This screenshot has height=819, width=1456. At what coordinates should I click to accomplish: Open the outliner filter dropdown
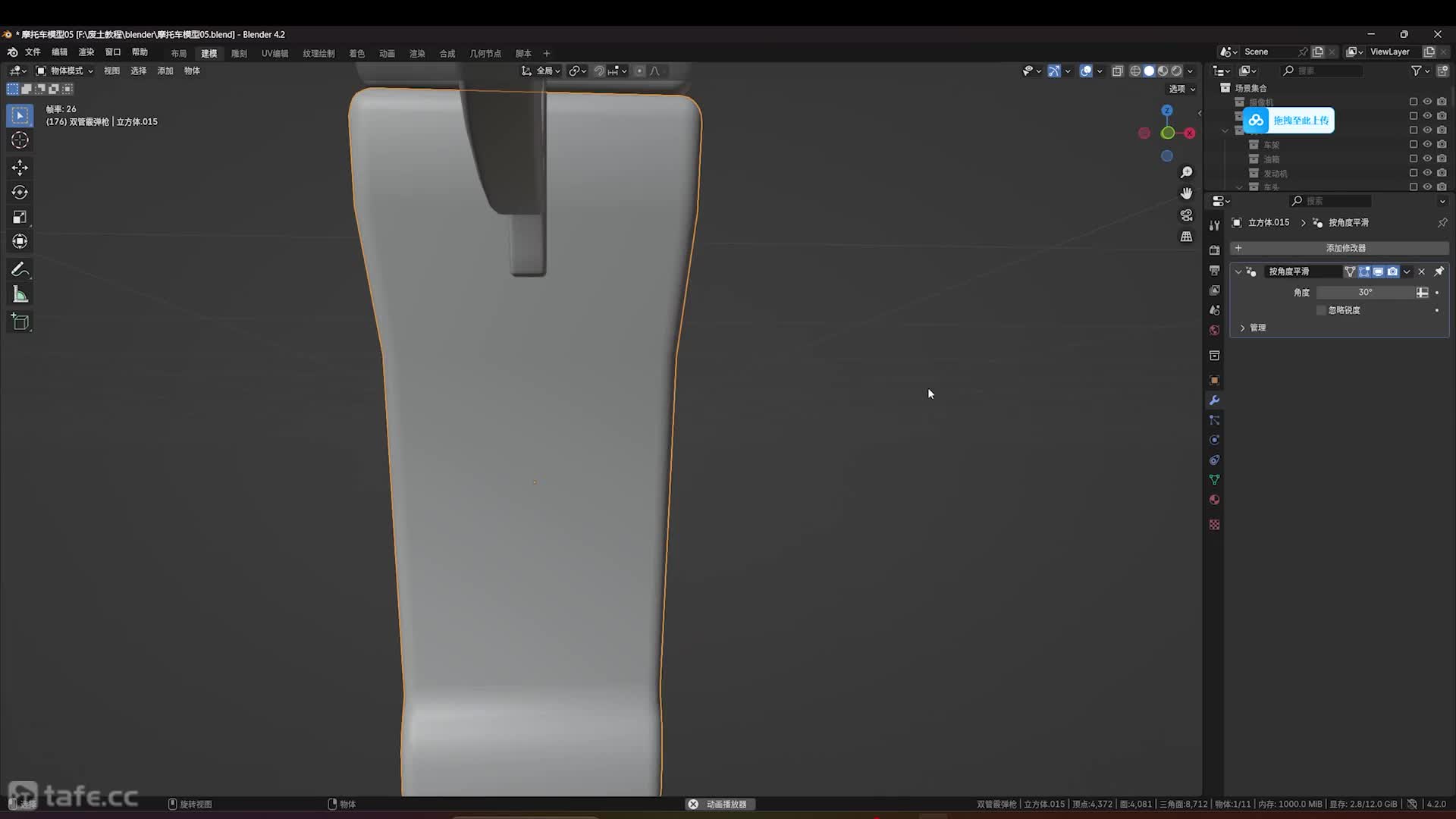pos(1420,71)
